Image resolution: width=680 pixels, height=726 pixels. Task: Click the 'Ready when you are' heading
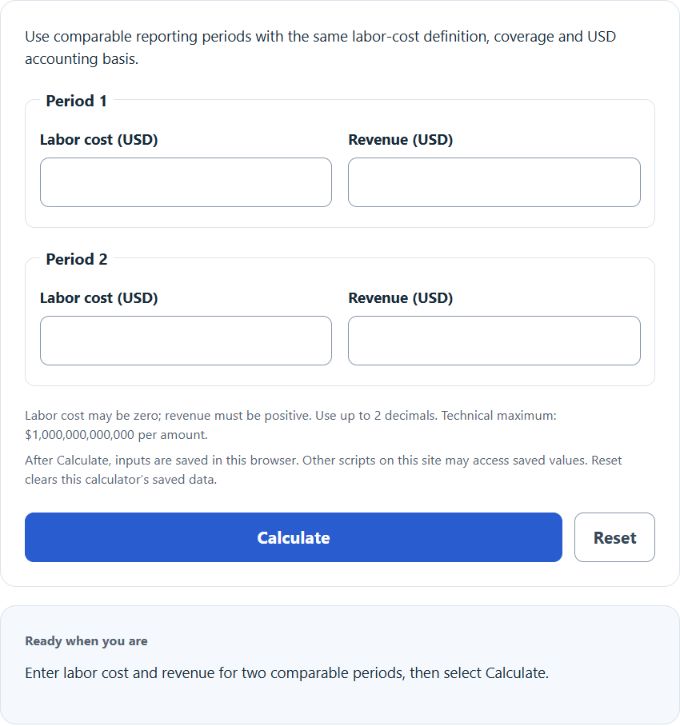pos(86,641)
